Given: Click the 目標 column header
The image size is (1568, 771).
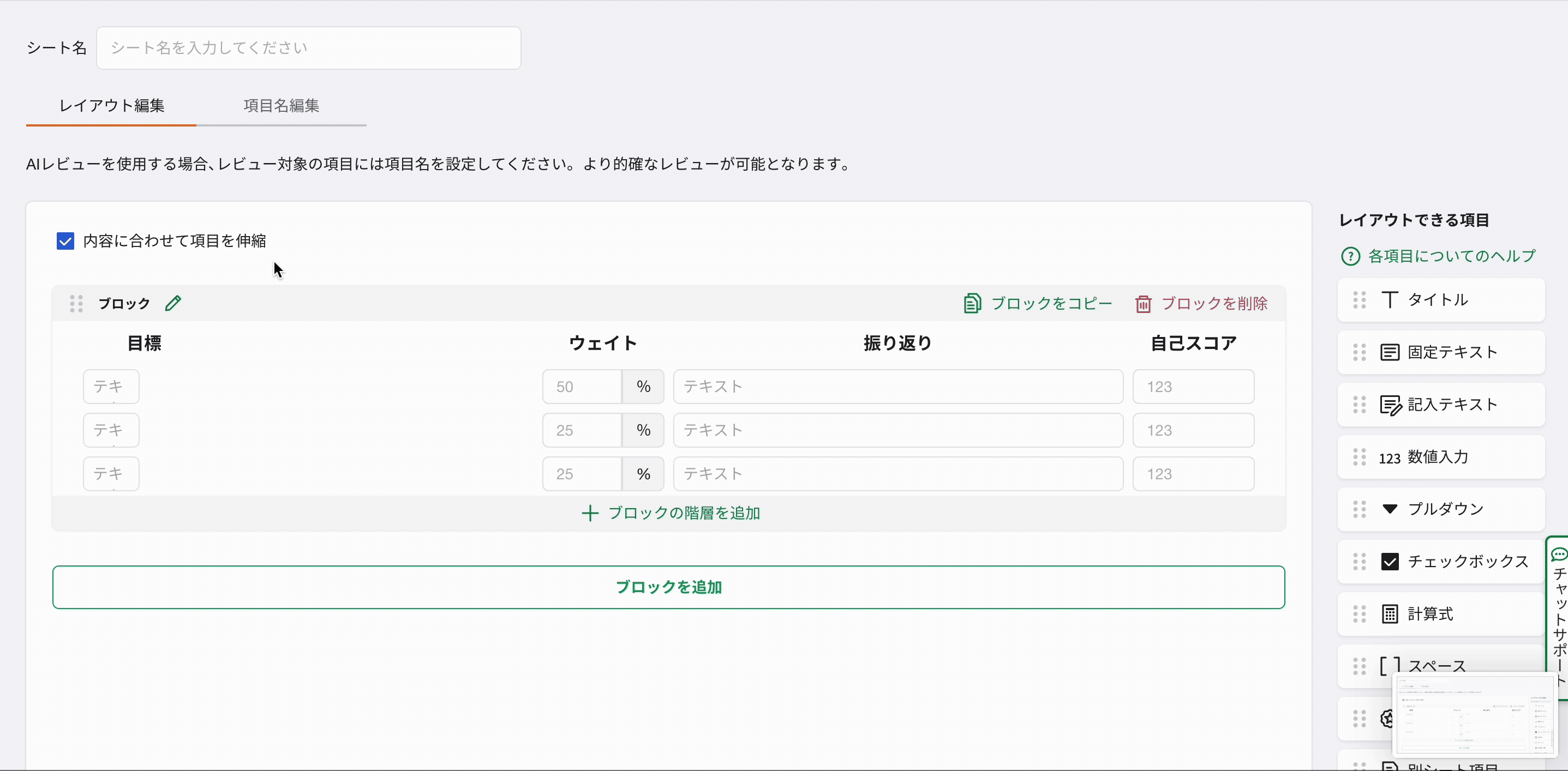Looking at the screenshot, I should click(x=144, y=343).
